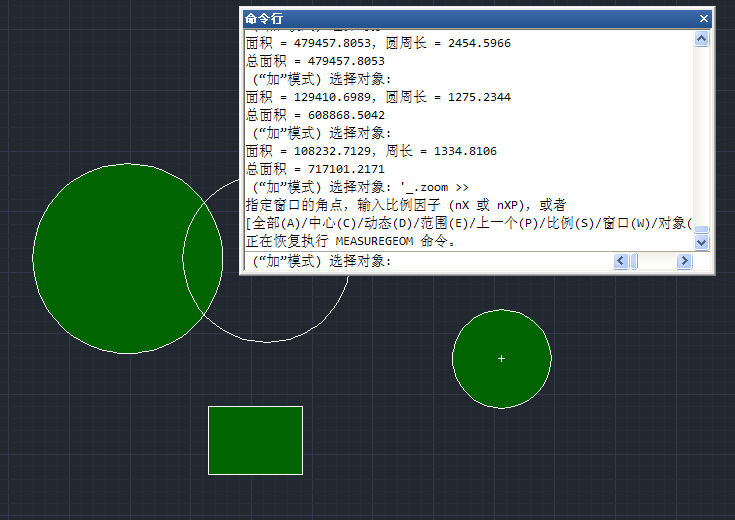This screenshot has height=520, width=735.
Task: Select the large green filled circle
Action: (x=100, y=258)
